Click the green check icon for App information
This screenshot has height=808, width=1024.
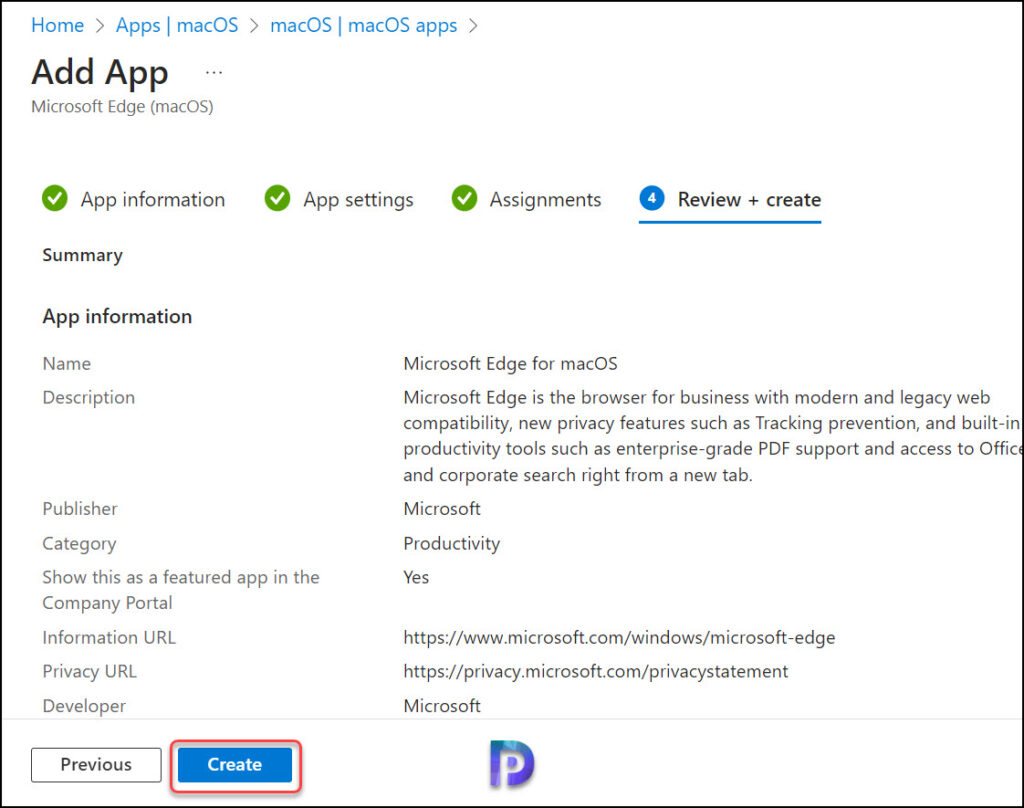click(x=55, y=199)
